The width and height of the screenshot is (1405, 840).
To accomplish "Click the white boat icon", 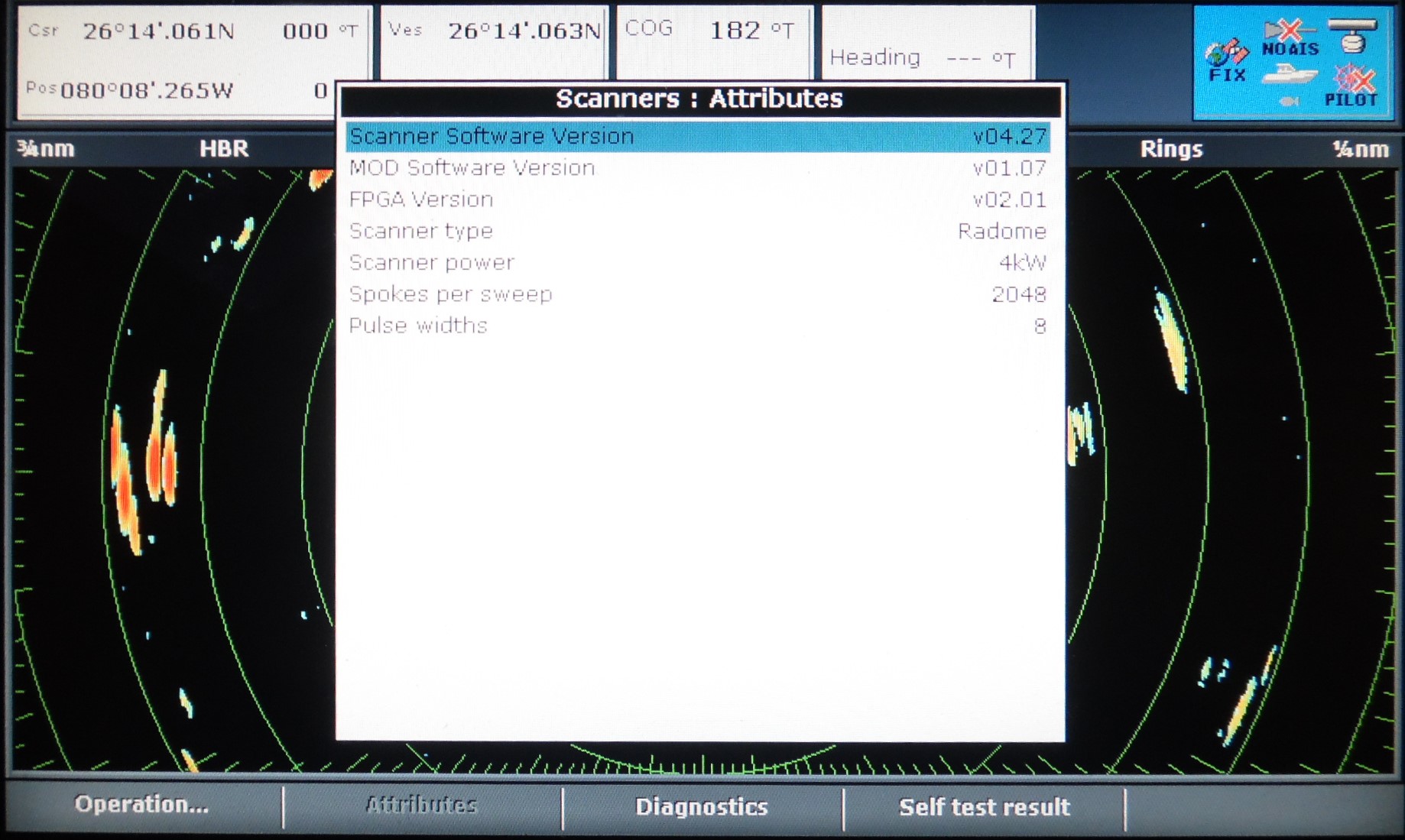I will point(1290,75).
